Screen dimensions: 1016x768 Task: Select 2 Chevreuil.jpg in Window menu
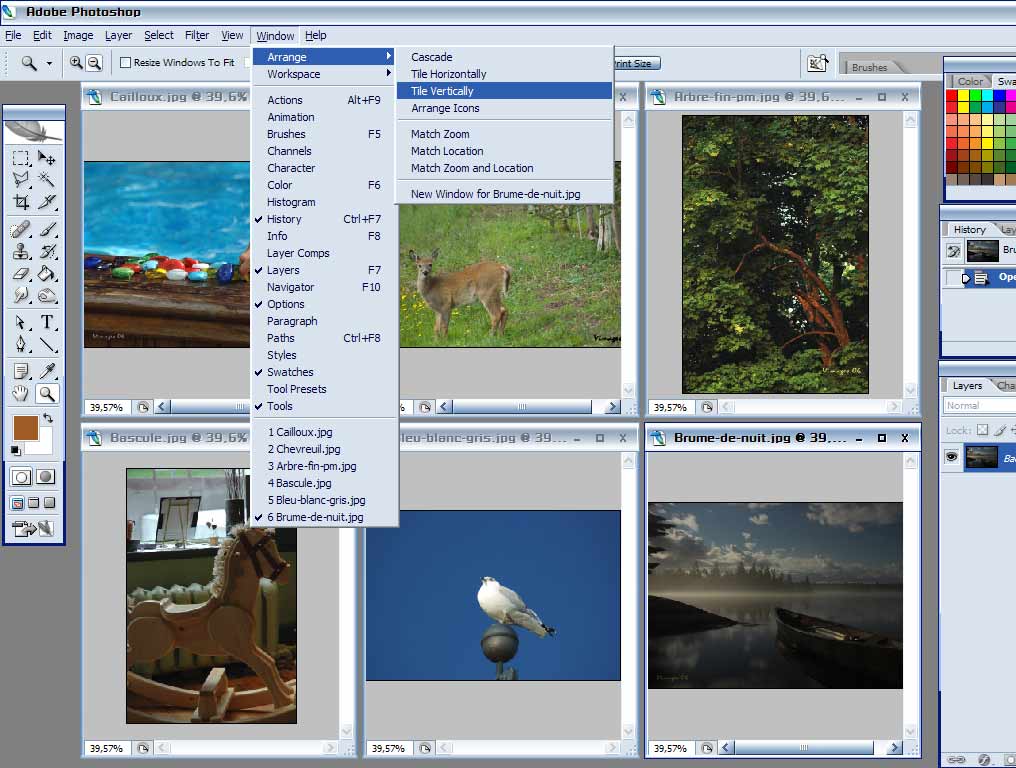coord(324,449)
